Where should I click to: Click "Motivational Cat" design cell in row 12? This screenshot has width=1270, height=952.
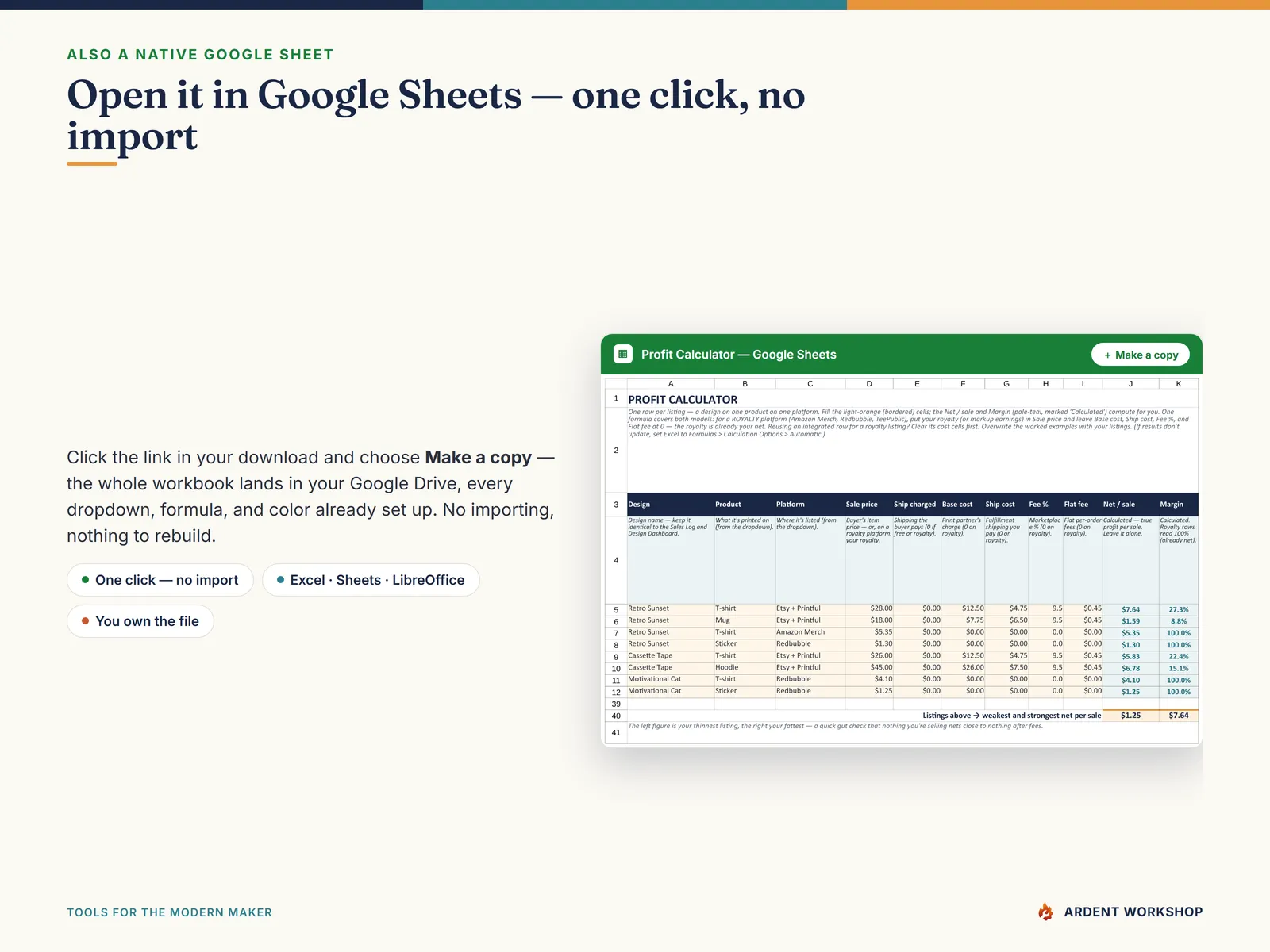(671, 691)
